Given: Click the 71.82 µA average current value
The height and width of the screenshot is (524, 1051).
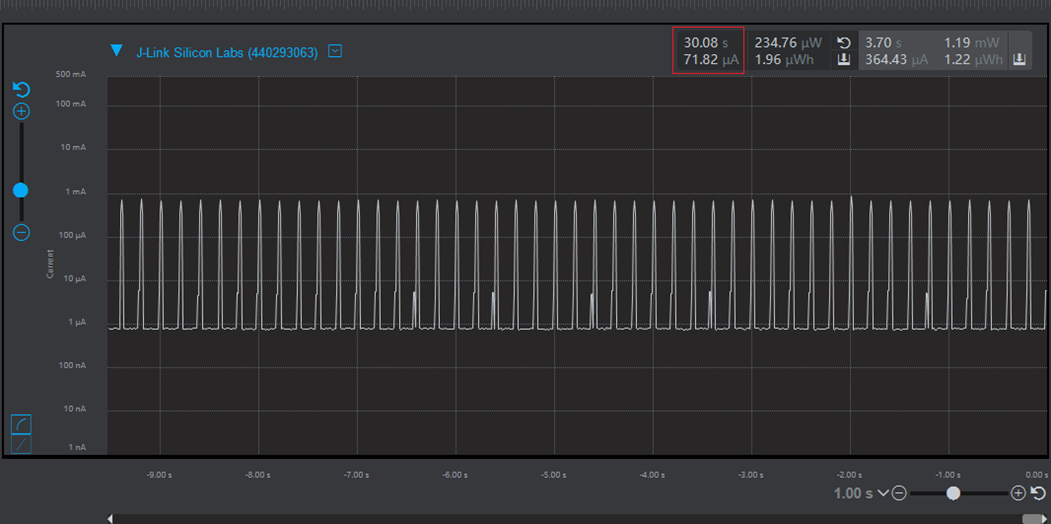Looking at the screenshot, I should coord(710,60).
